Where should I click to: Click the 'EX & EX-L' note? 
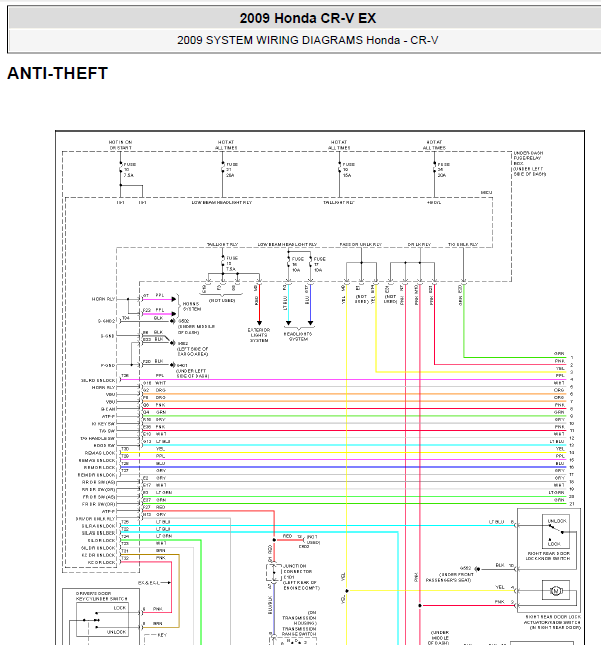pyautogui.click(x=149, y=583)
